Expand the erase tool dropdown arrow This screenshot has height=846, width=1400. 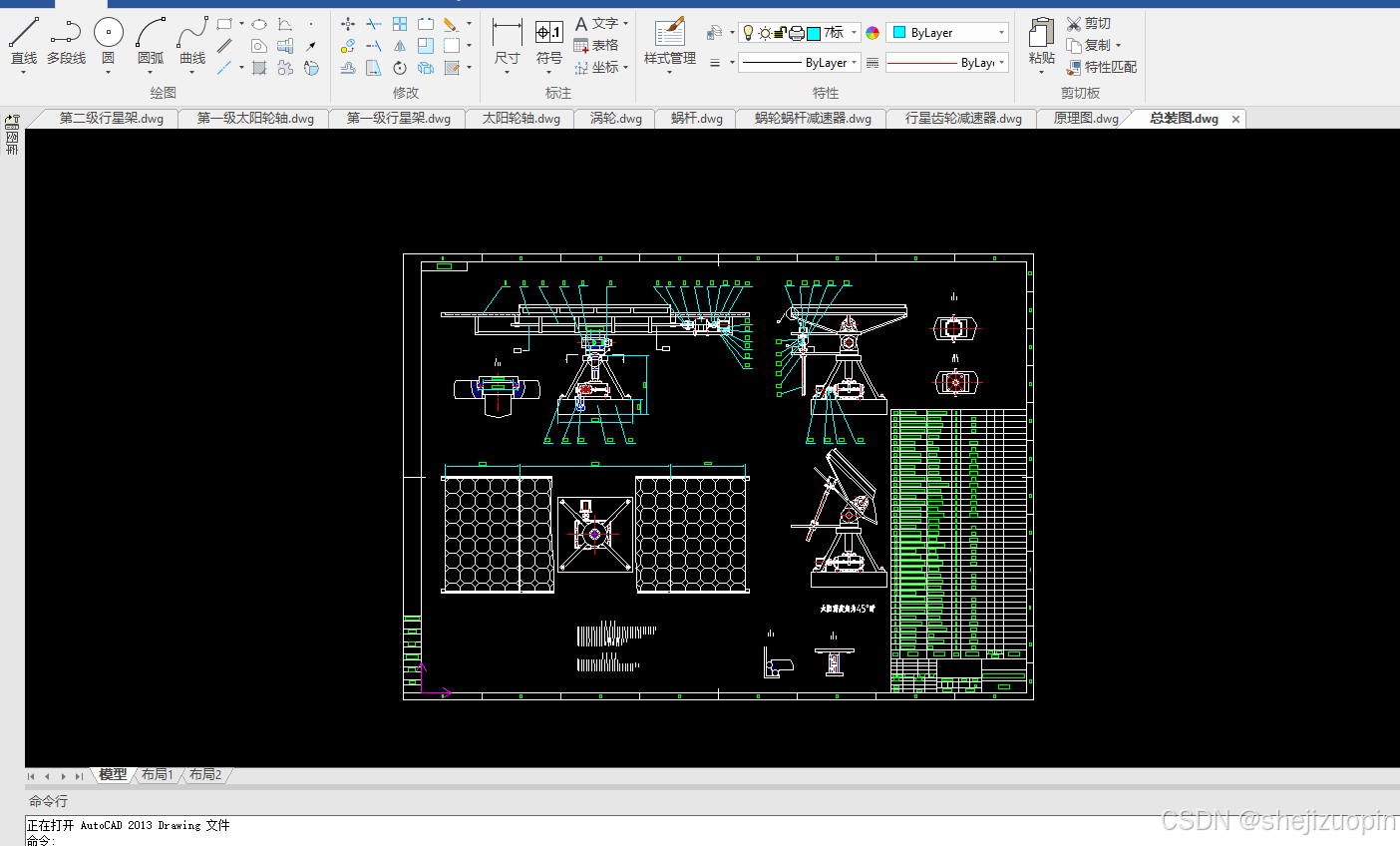469,24
